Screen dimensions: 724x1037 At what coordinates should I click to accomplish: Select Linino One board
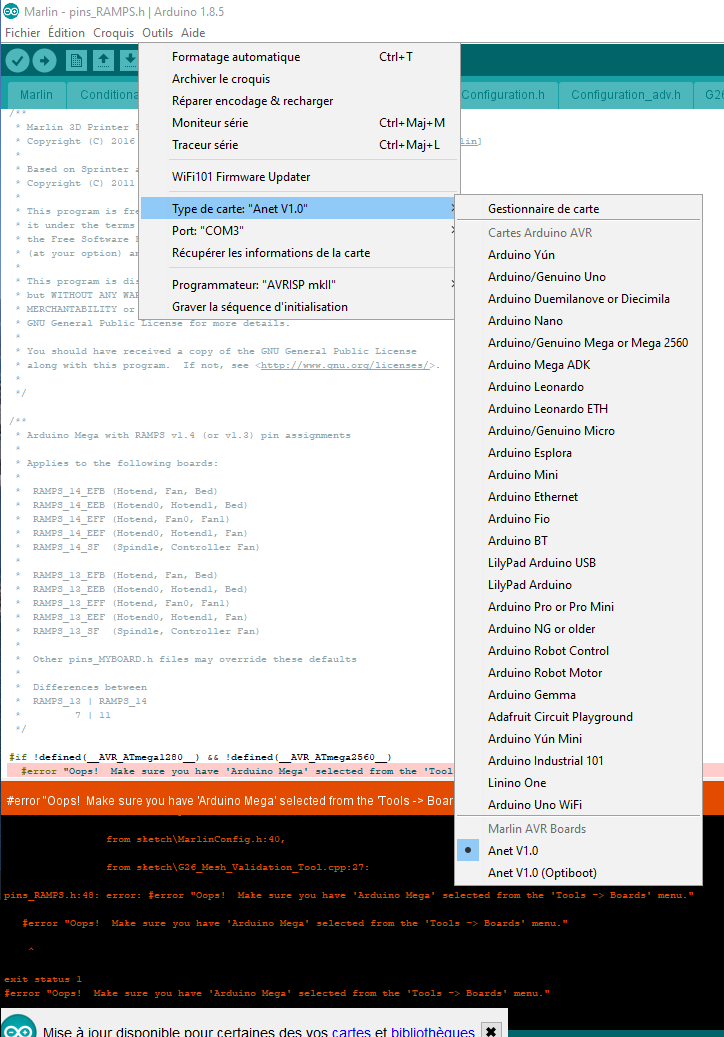(579, 782)
